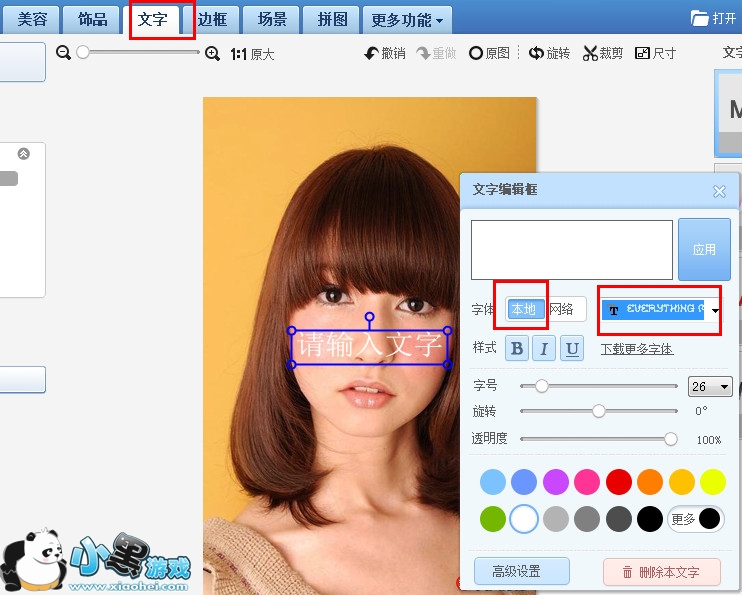This screenshot has height=595, width=742.
Task: Click the zoom in magnifier icon
Action: pyautogui.click(x=212, y=53)
